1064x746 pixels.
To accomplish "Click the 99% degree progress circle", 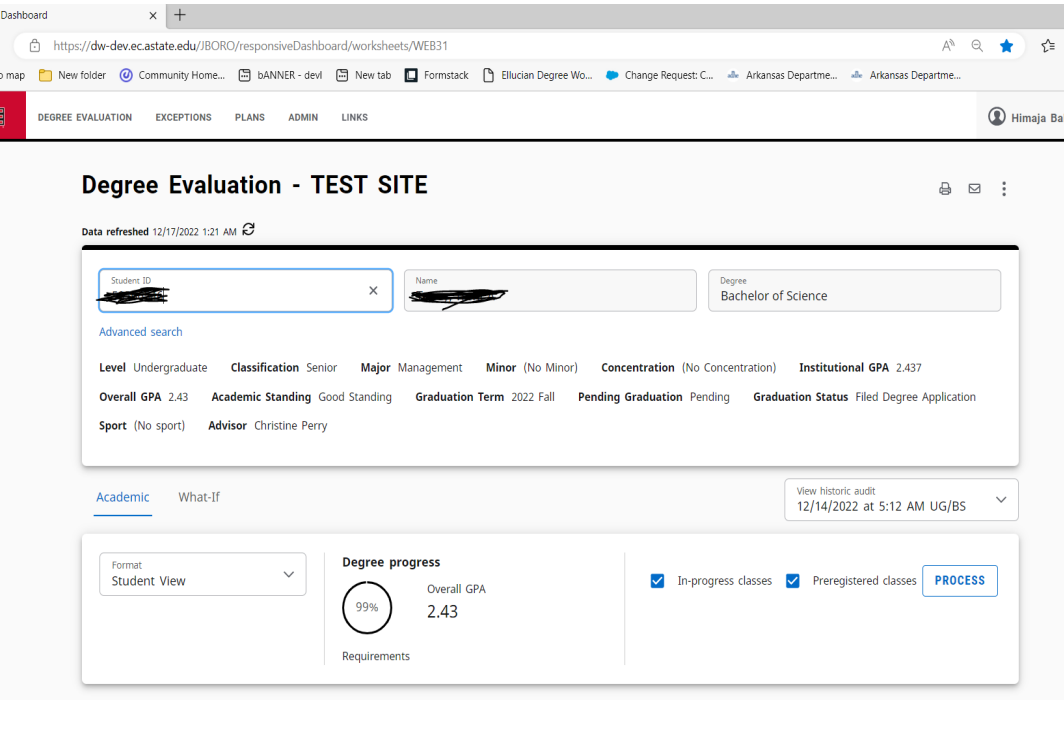I will 367,607.
